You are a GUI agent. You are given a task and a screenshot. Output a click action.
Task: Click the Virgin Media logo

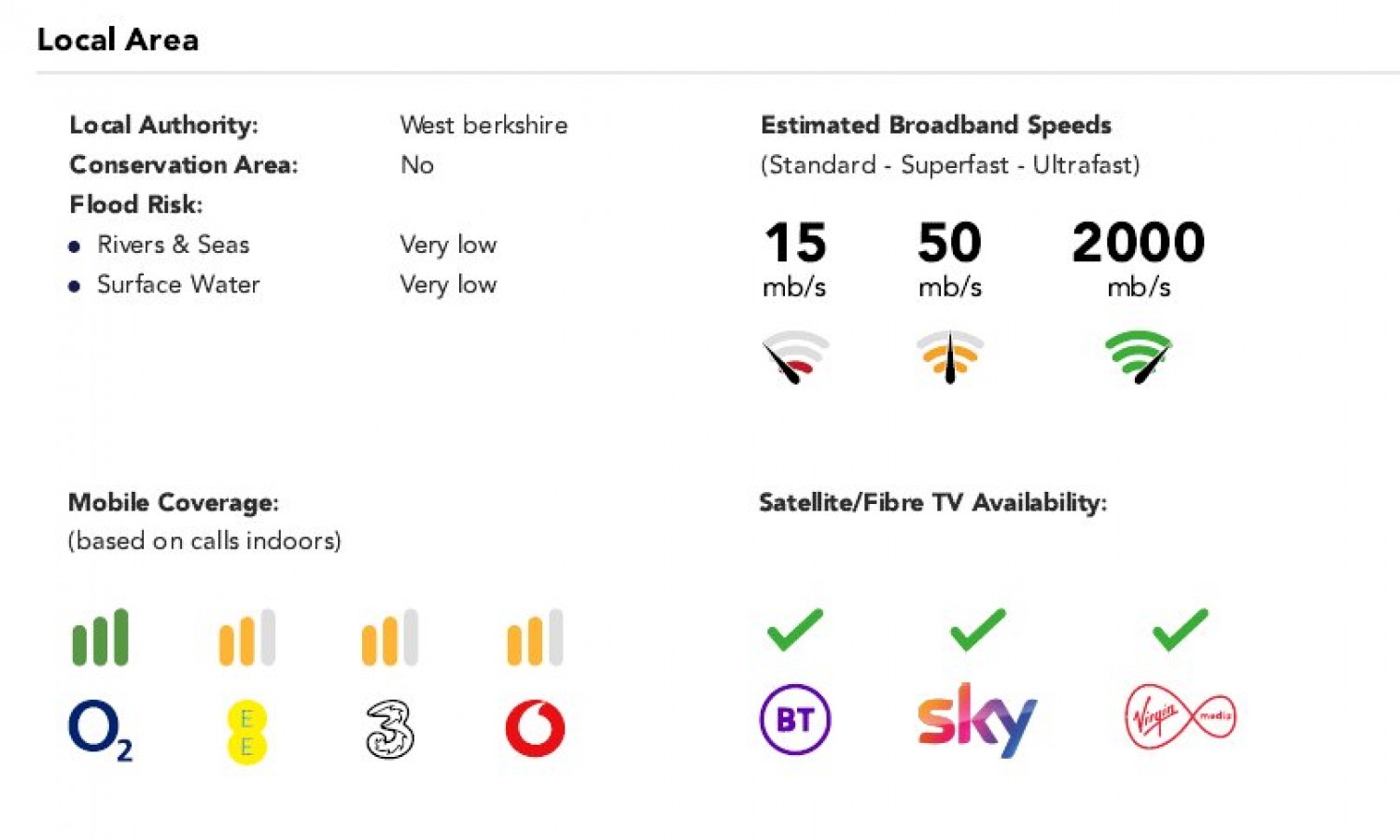coord(1181,717)
